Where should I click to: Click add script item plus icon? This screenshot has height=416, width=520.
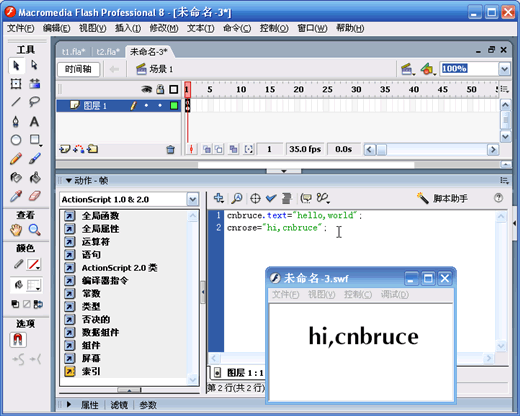[219, 198]
